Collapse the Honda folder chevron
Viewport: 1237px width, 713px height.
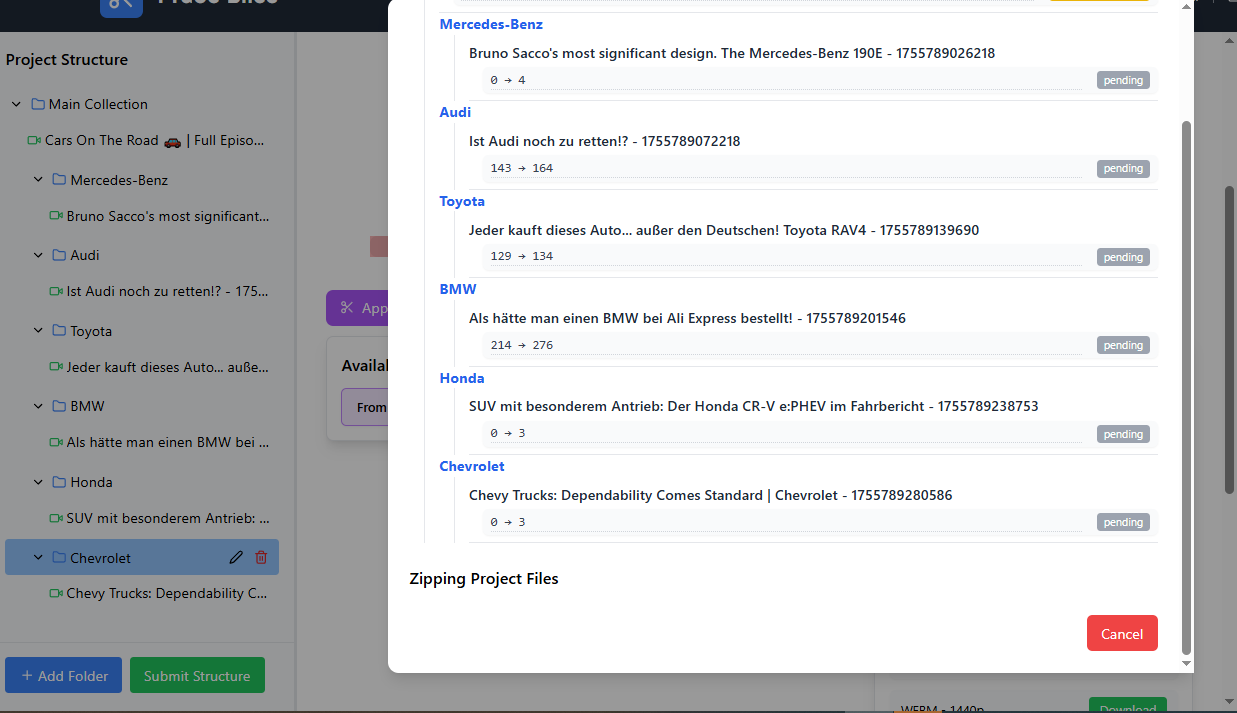[x=38, y=482]
